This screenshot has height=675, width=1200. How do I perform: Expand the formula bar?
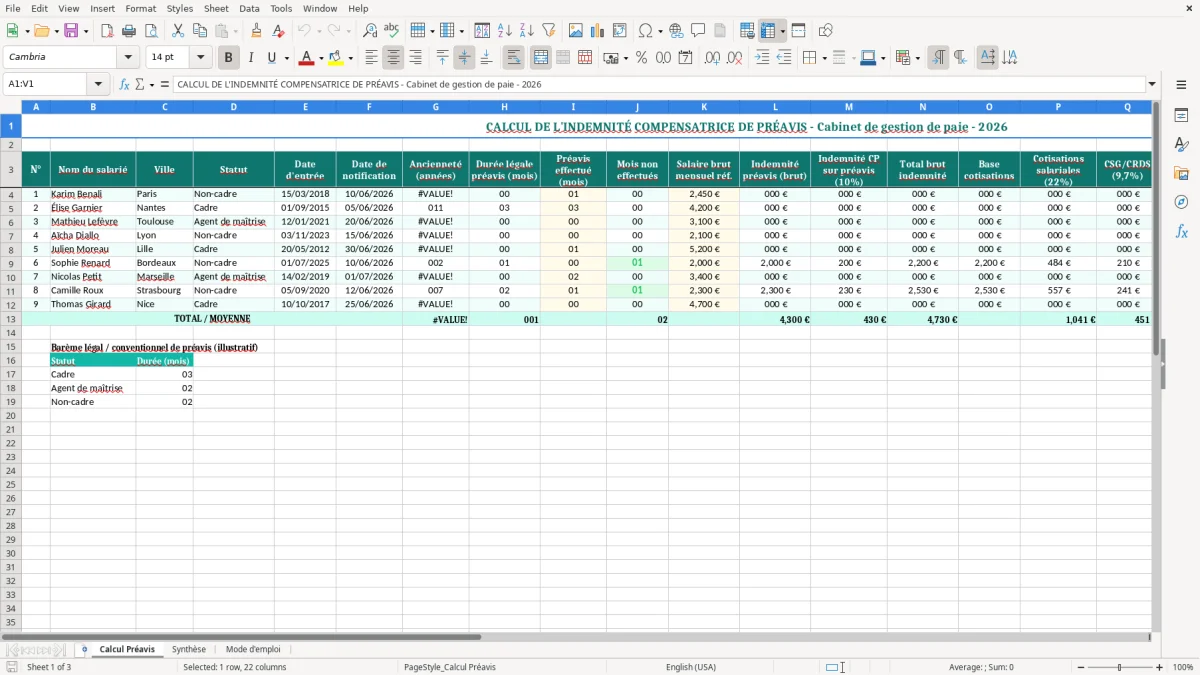[x=1152, y=85]
